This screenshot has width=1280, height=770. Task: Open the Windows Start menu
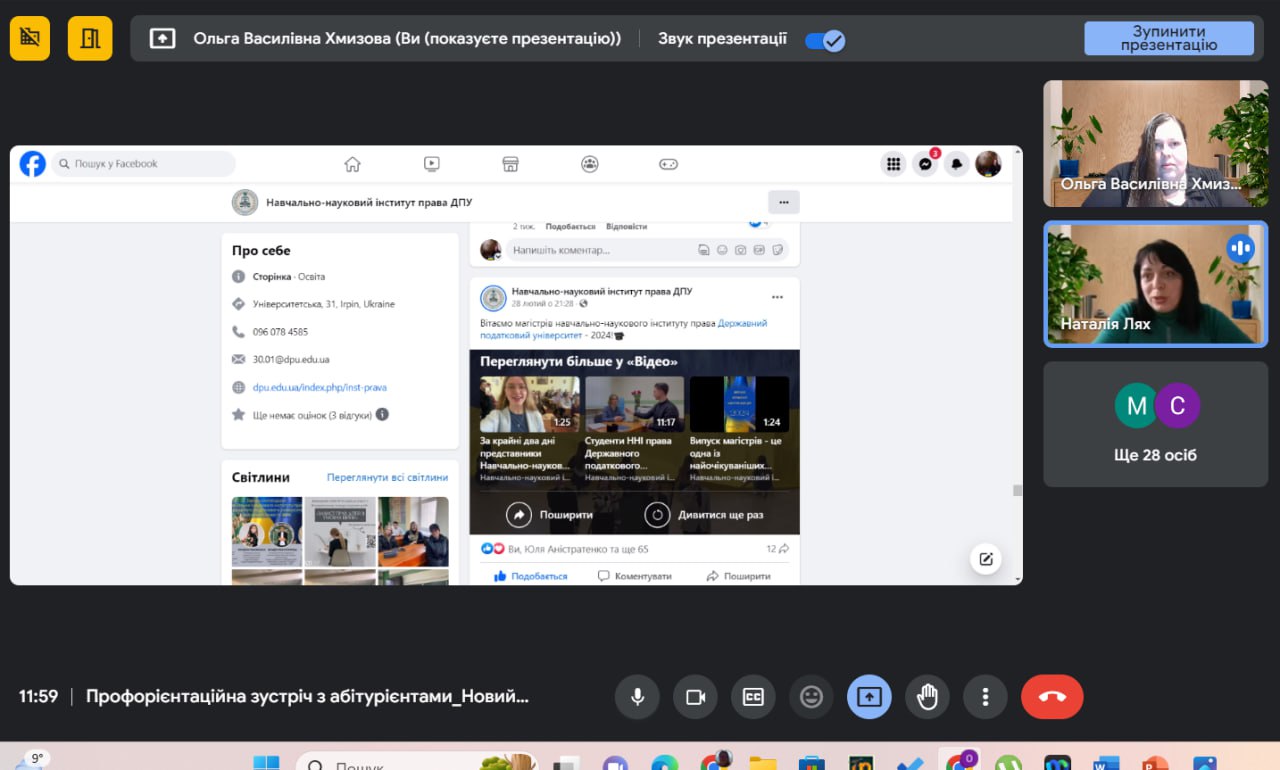click(266, 764)
